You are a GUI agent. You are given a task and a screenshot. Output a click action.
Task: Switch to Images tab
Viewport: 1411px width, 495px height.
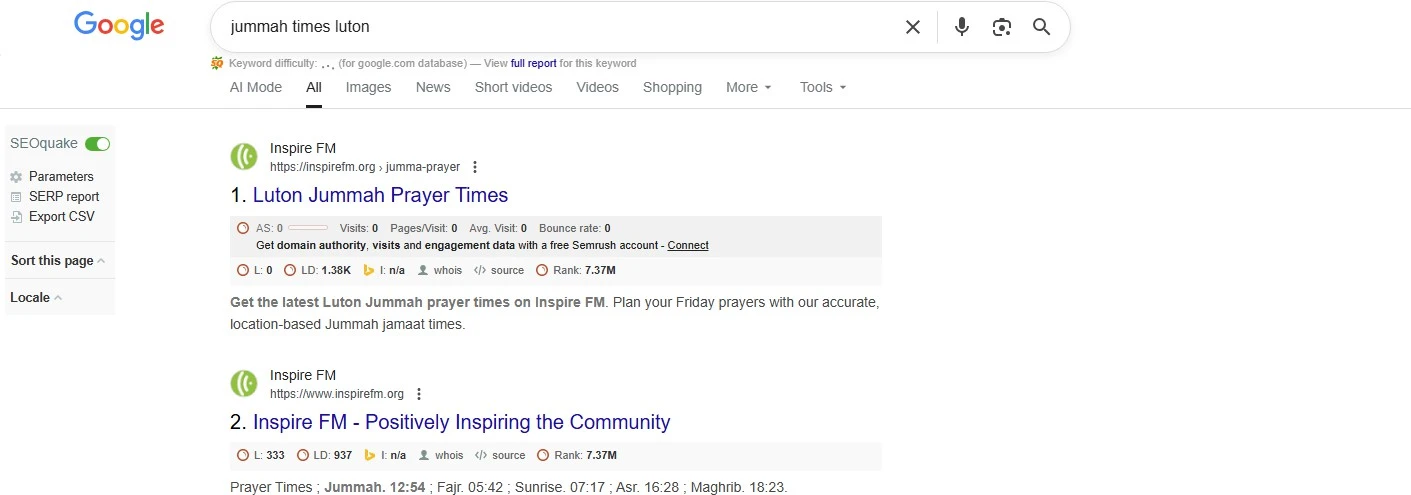368,87
